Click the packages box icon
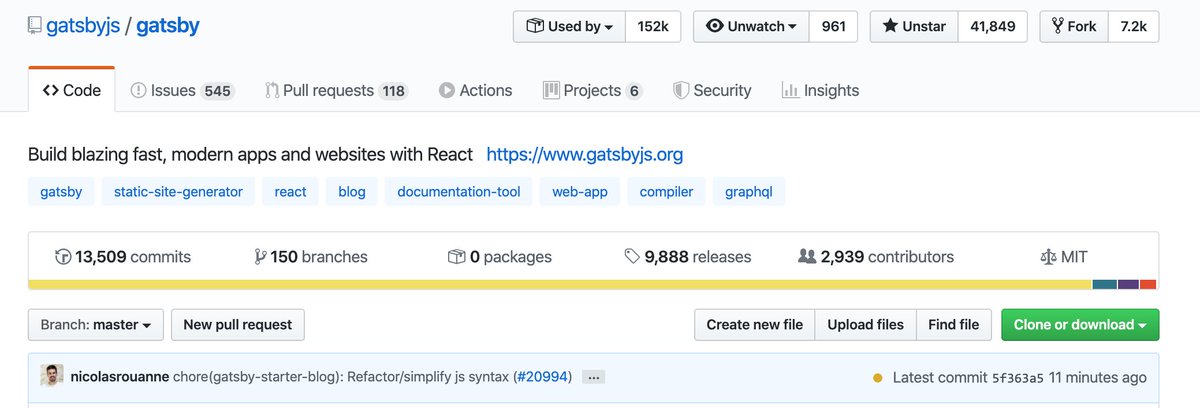This screenshot has height=408, width=1200. (x=456, y=257)
